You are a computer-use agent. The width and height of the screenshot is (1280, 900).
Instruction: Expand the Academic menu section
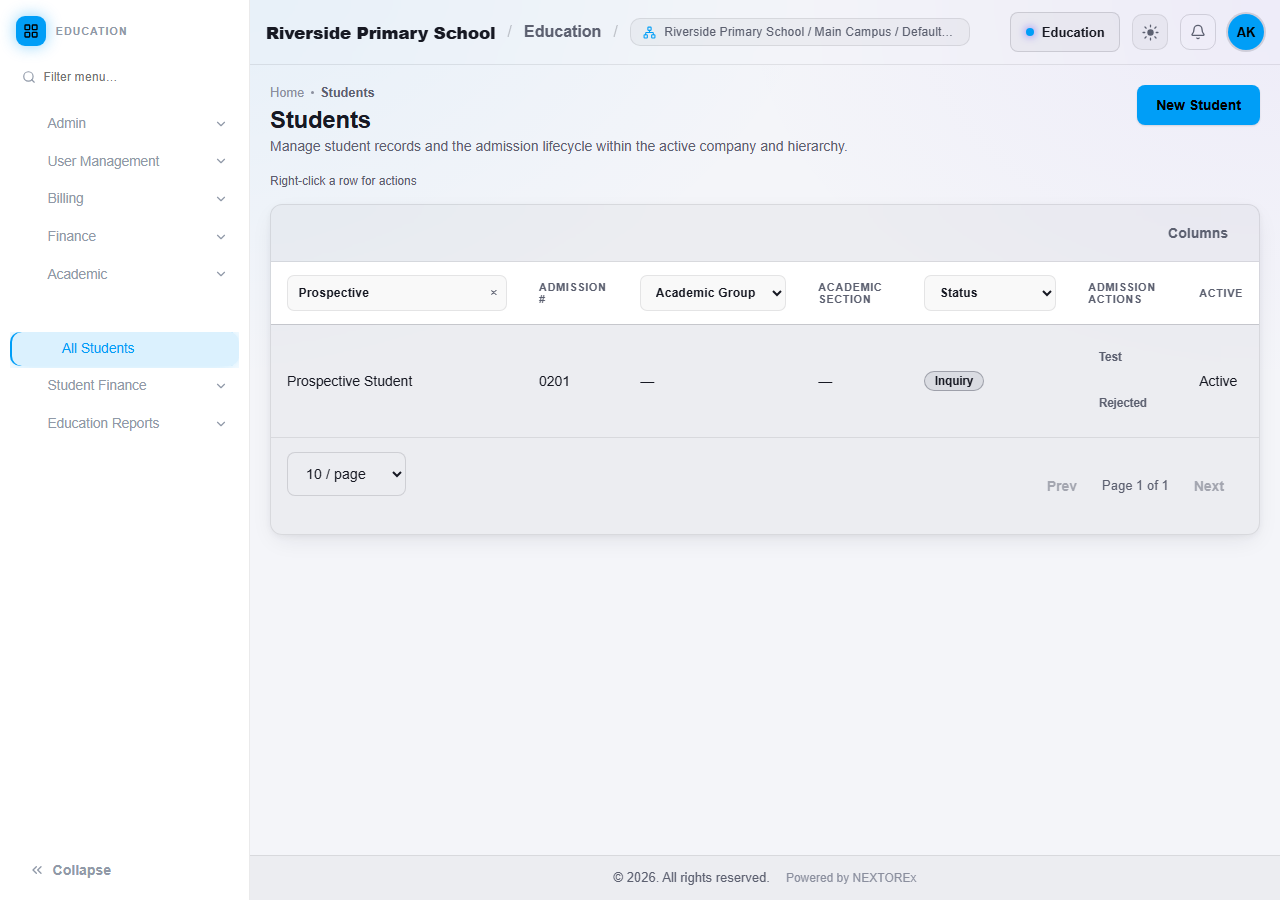click(x=137, y=274)
